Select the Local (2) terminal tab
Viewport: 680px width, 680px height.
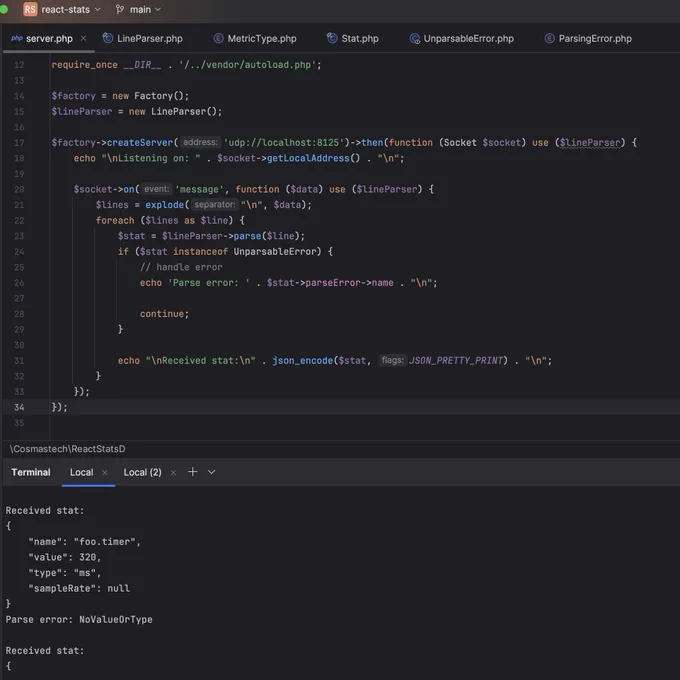pos(142,472)
